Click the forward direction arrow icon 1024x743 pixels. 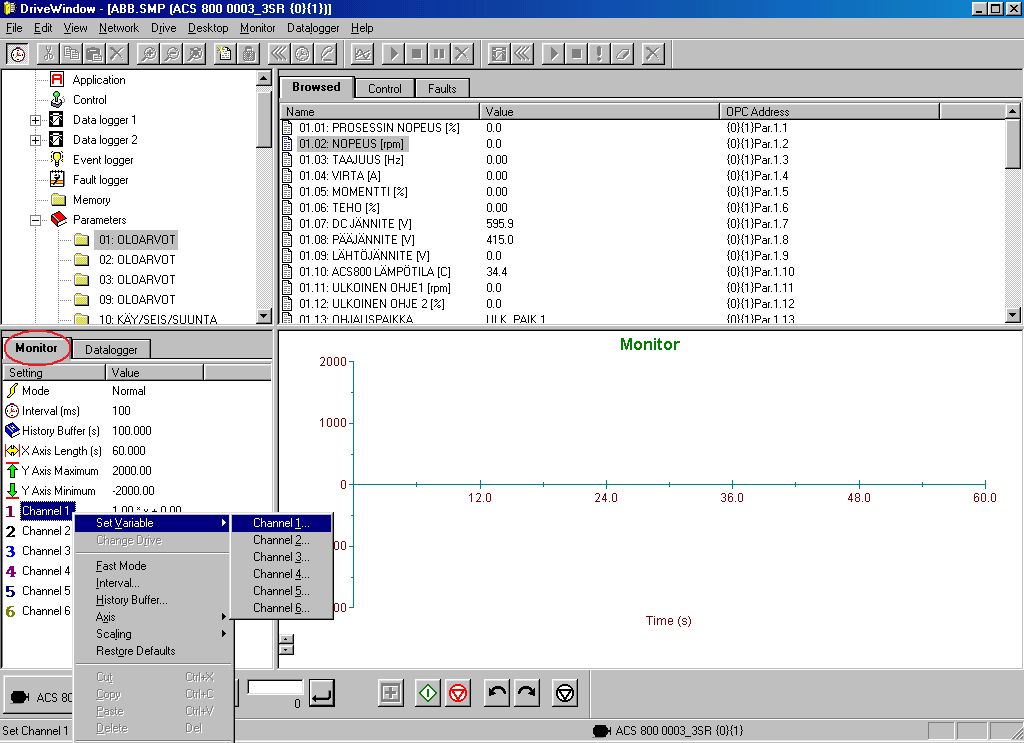click(x=527, y=693)
